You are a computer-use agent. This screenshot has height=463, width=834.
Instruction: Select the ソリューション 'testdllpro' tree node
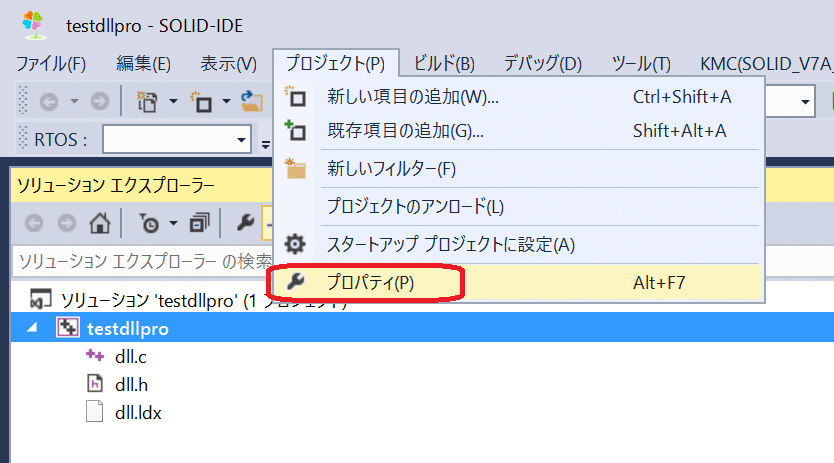coord(204,301)
